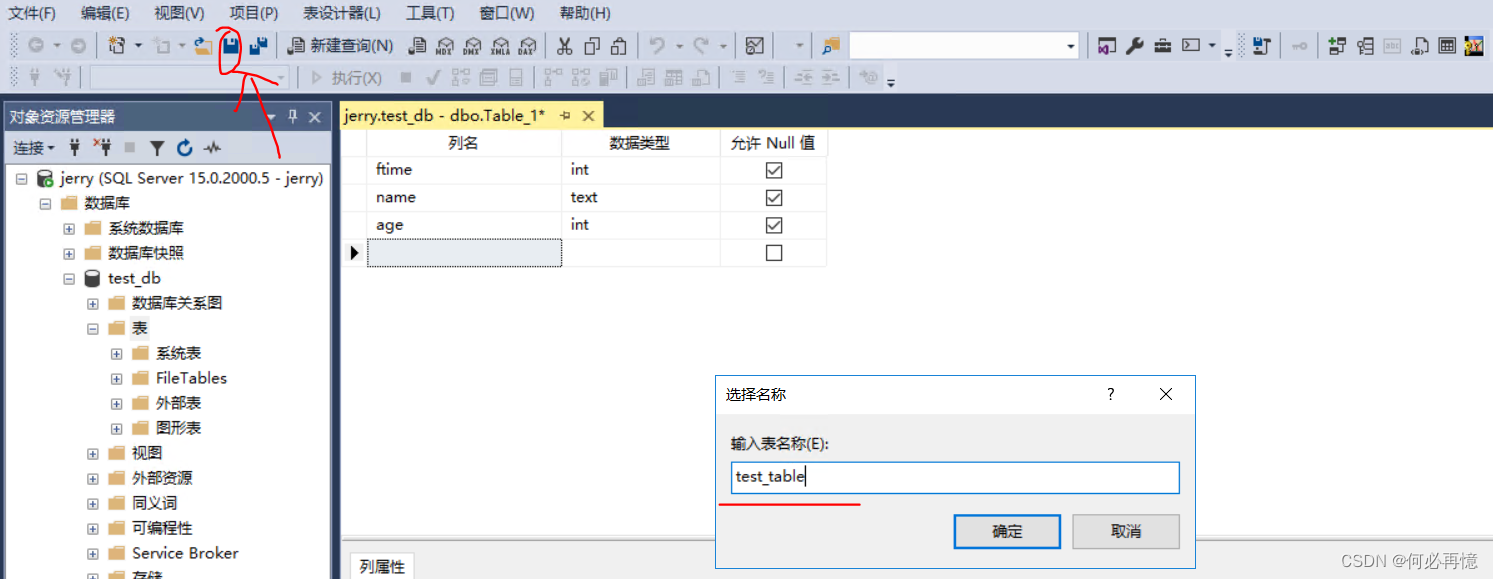Click the MDX query icon
Viewport: 1493px width, 579px height.
(x=445, y=45)
